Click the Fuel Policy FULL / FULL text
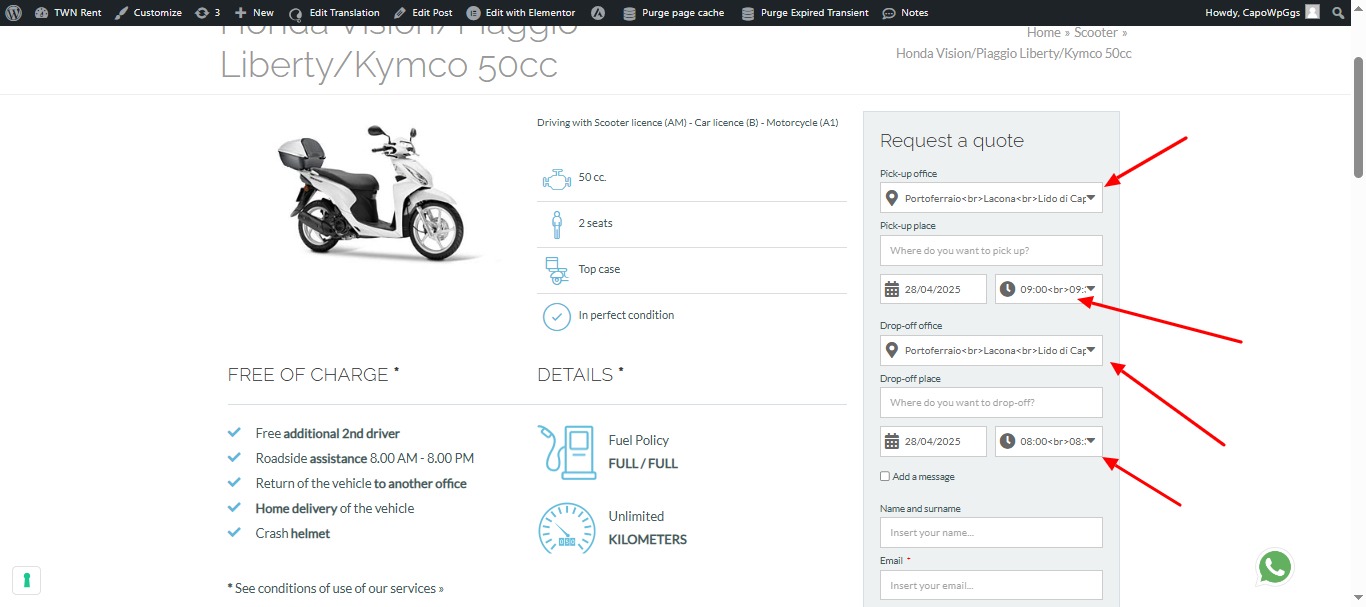The height and width of the screenshot is (607, 1366). point(643,452)
